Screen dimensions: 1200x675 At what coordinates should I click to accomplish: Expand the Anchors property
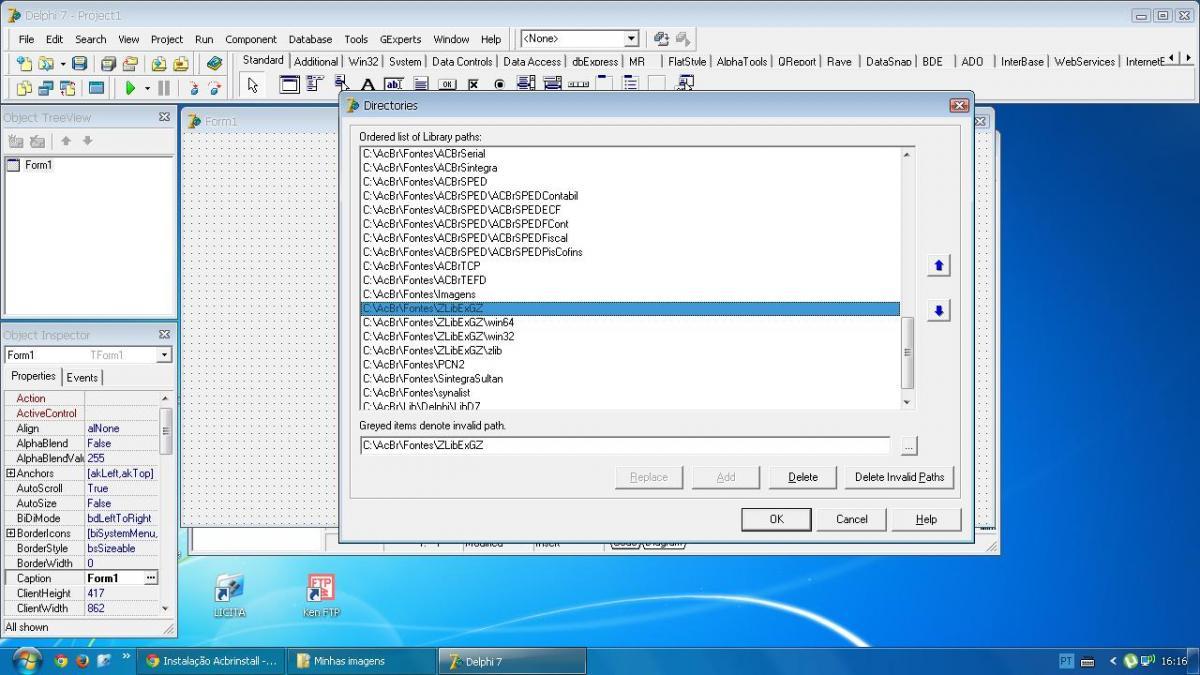pos(10,473)
